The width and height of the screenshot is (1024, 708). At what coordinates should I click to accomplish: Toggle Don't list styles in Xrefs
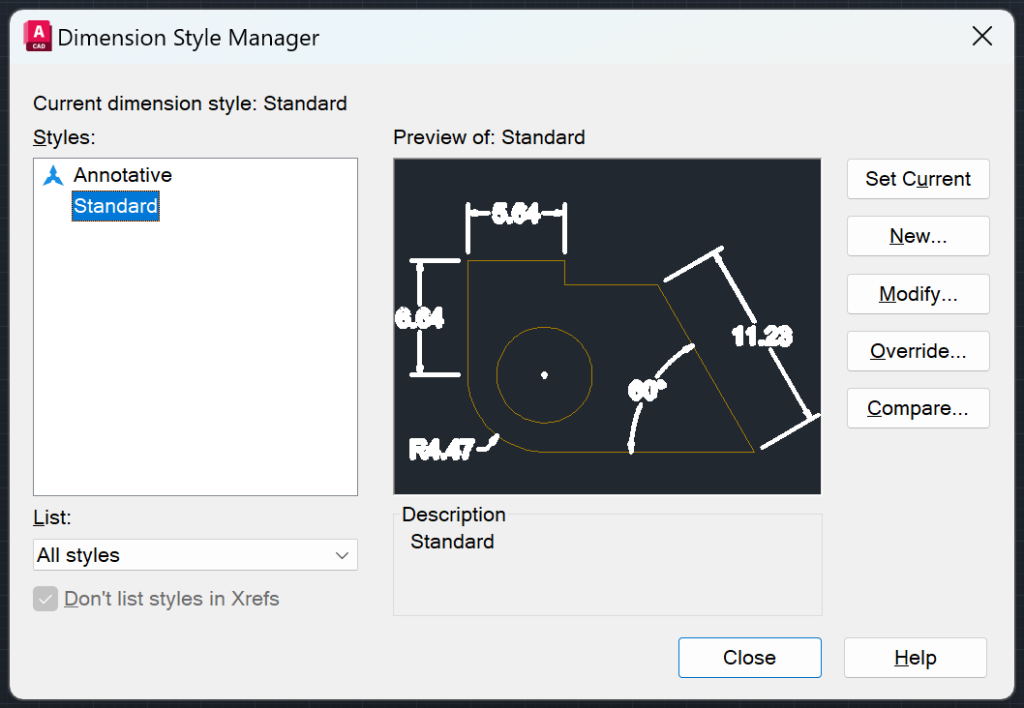click(x=45, y=598)
